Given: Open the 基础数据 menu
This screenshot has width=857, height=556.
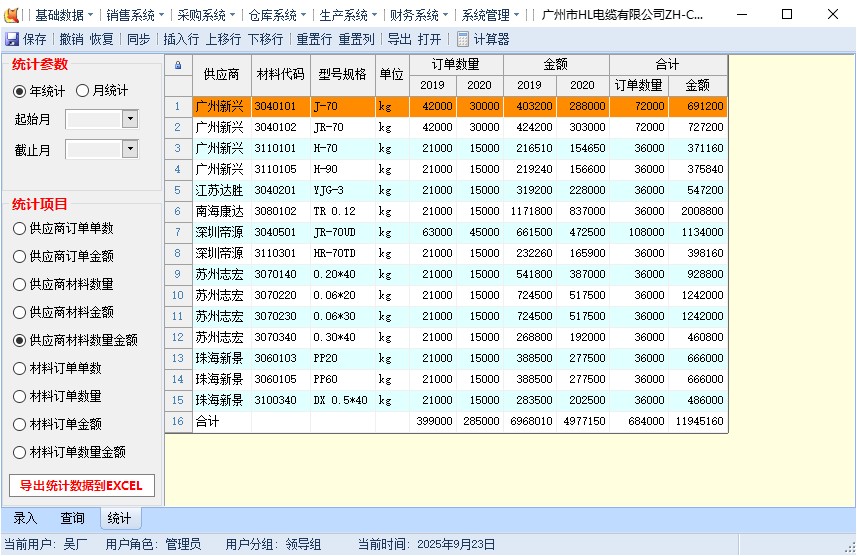Looking at the screenshot, I should click(x=63, y=15).
